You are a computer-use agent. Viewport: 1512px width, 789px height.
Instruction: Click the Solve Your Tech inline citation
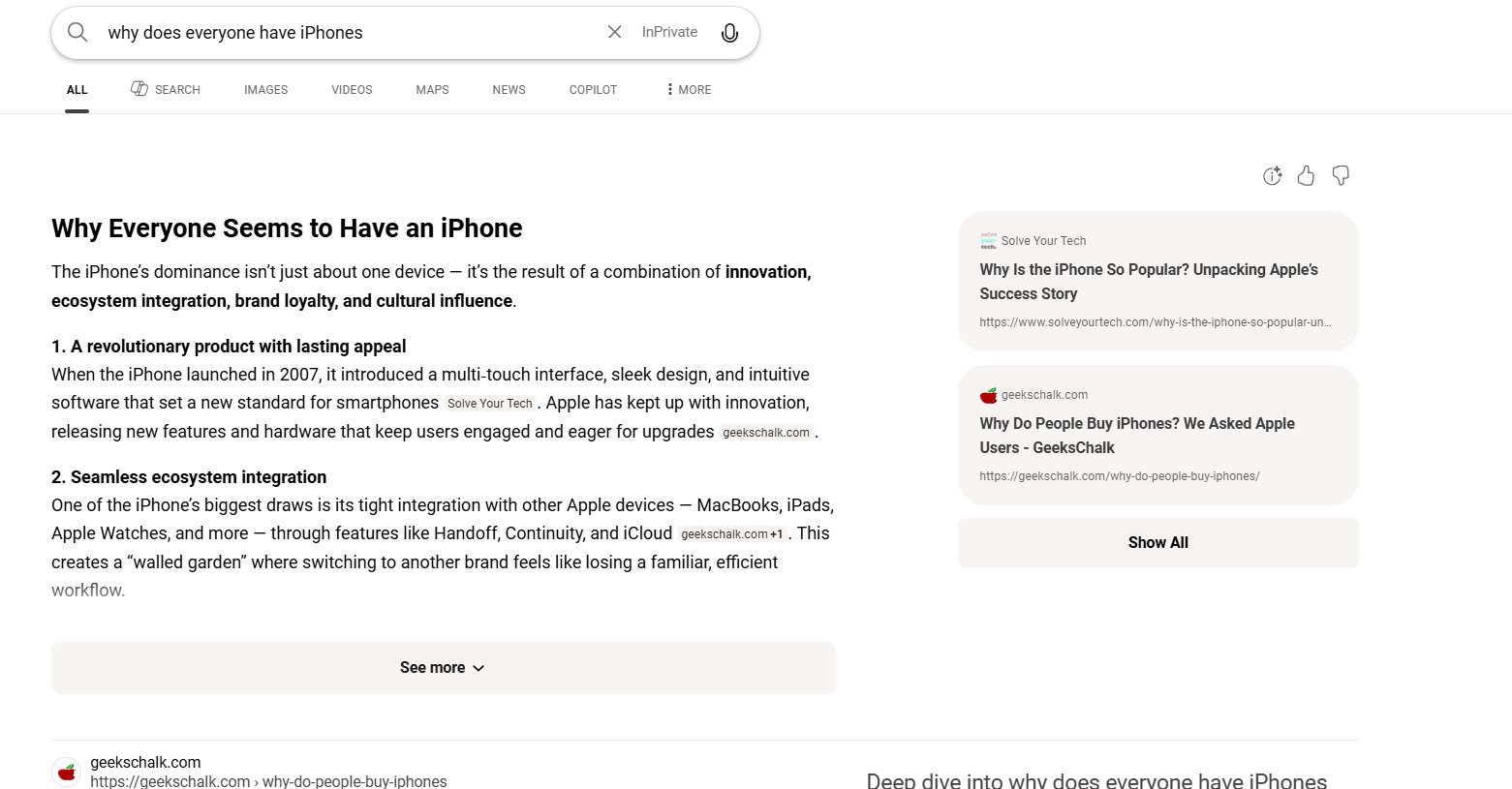coord(490,404)
